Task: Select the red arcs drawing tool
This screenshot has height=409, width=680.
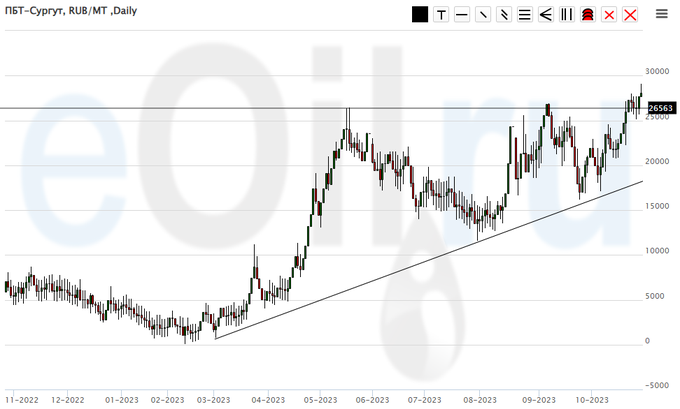Action: (588, 15)
